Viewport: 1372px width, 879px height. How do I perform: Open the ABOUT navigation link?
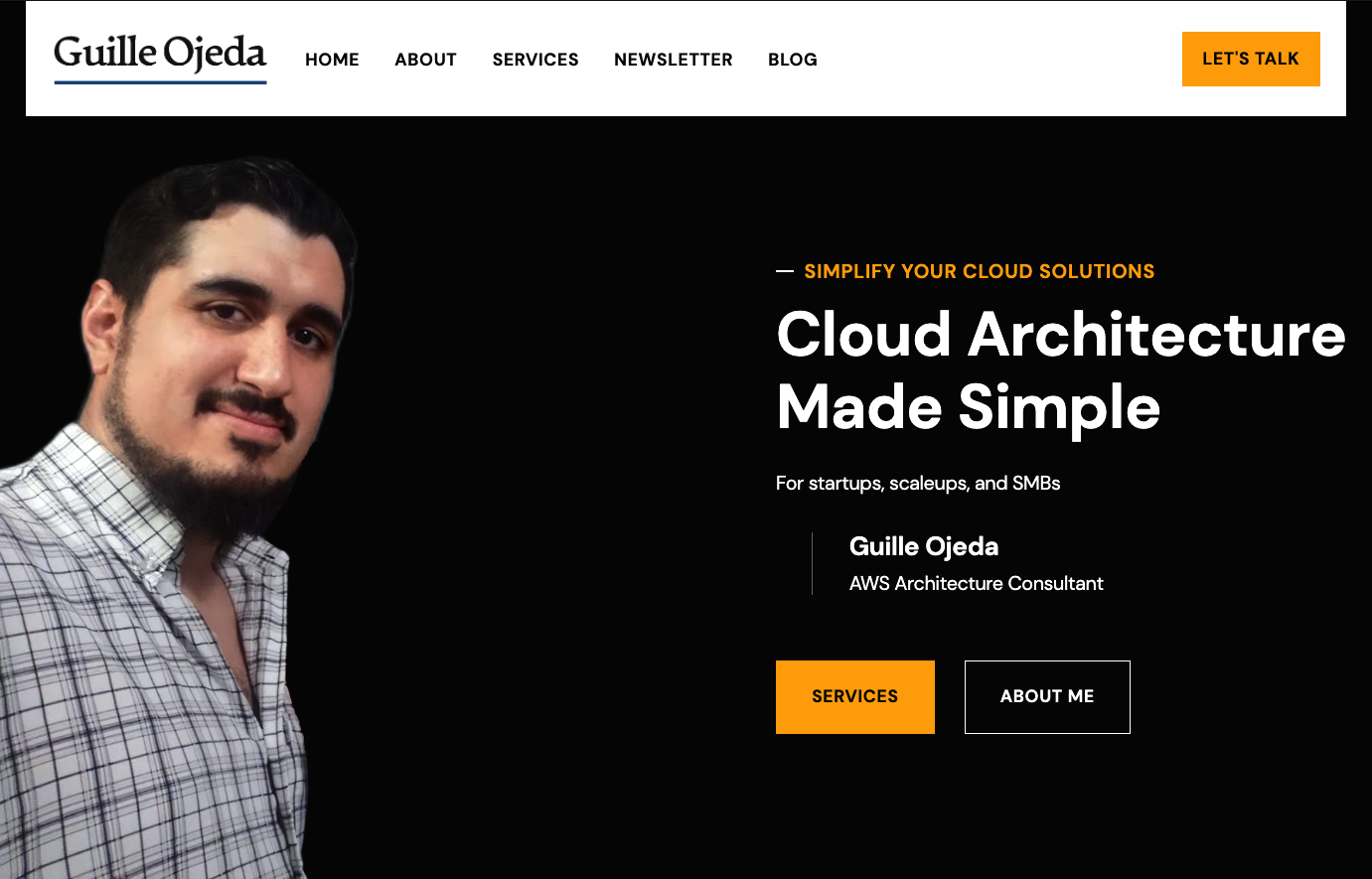pyautogui.click(x=425, y=60)
